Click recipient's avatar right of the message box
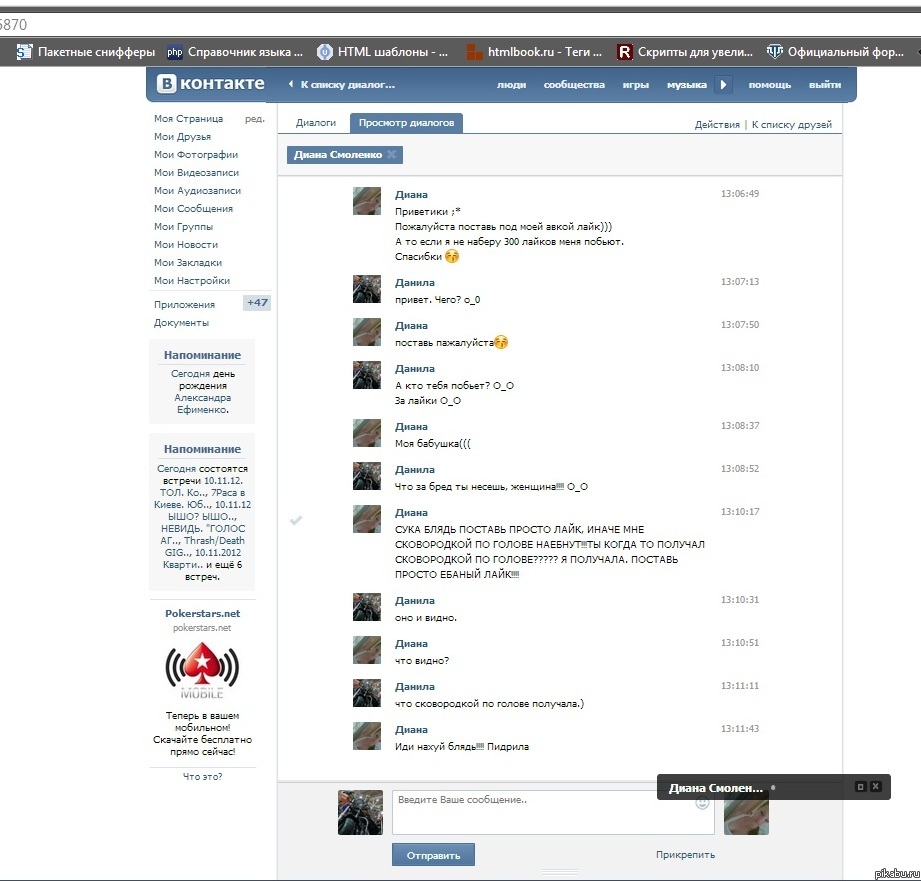This screenshot has width=921, height=881. pos(746,817)
